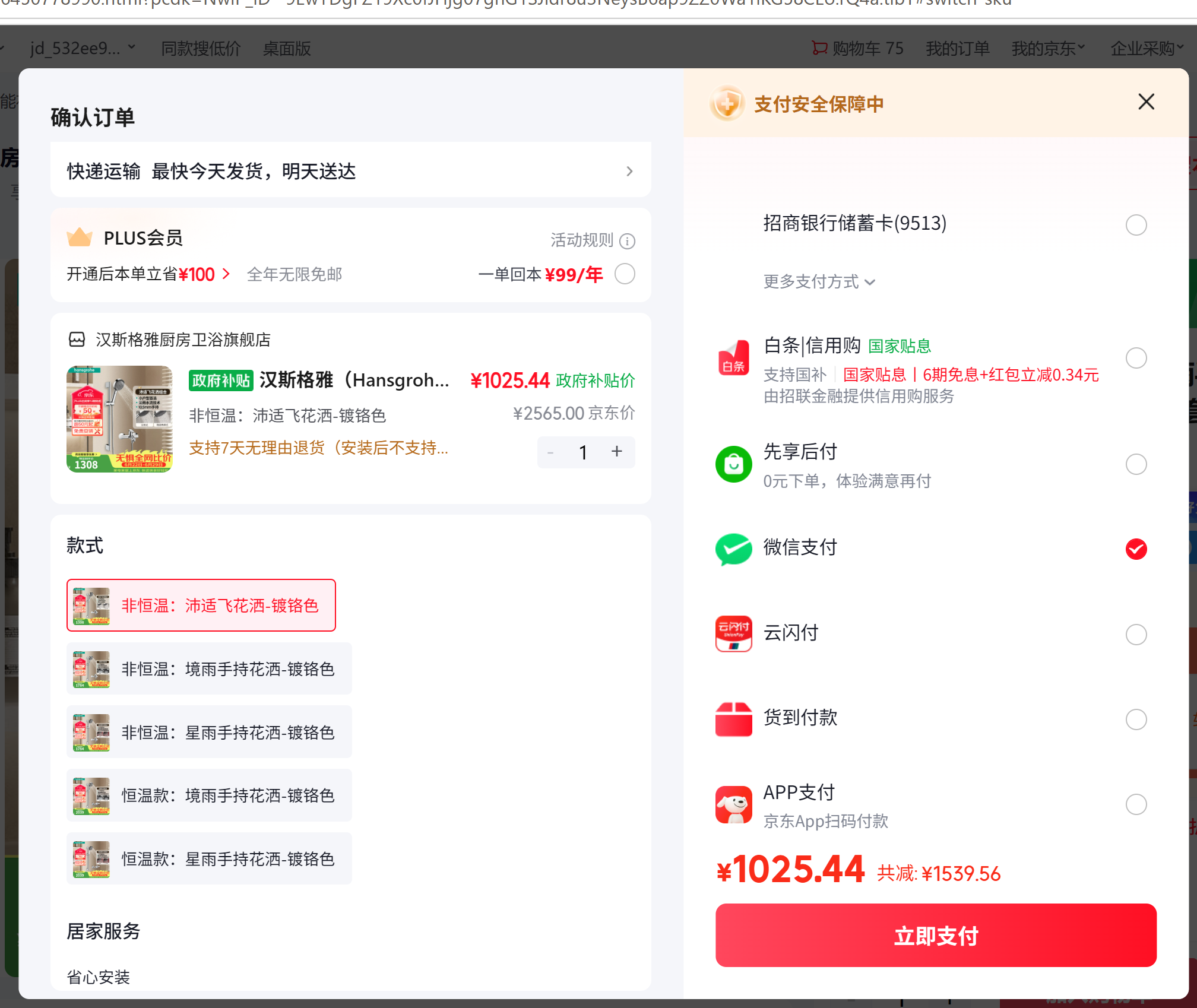The height and width of the screenshot is (1008, 1197).
Task: Open the 汉斯格雅（Hansgroh... product title
Action: point(354,380)
